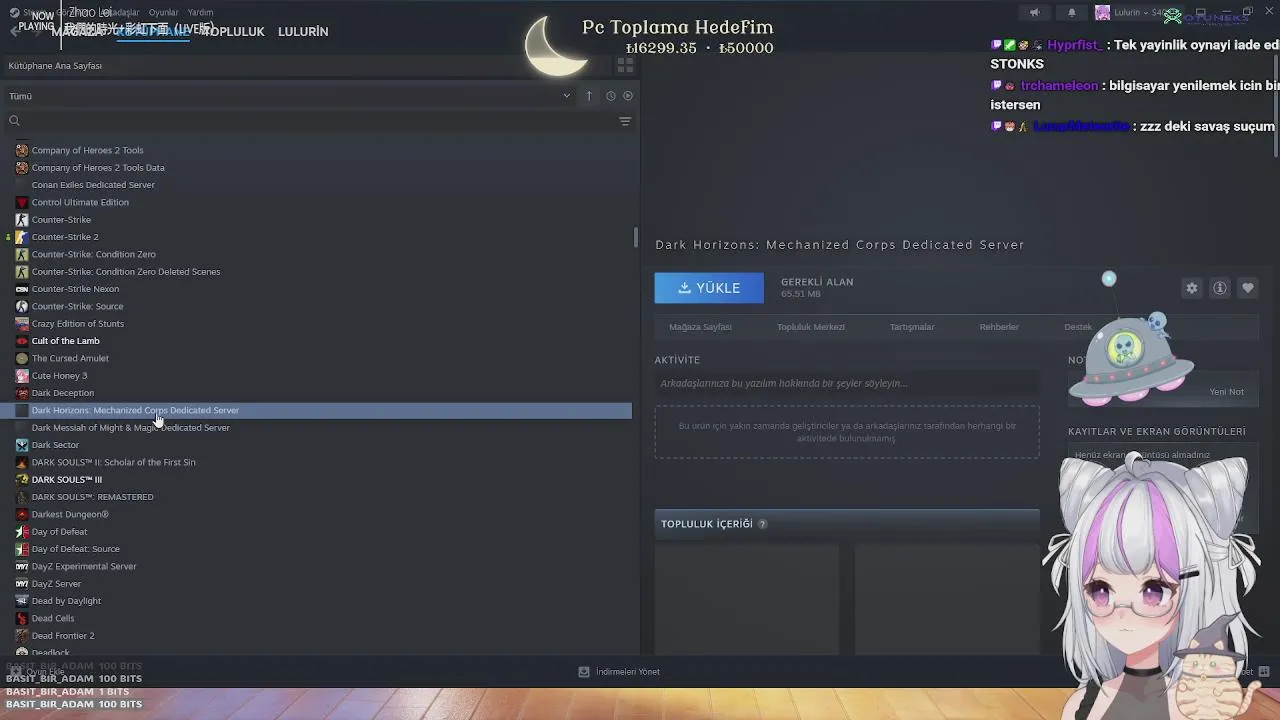Click the library game list scrollbar
Viewport: 1280px width, 720px height.
coord(635,238)
